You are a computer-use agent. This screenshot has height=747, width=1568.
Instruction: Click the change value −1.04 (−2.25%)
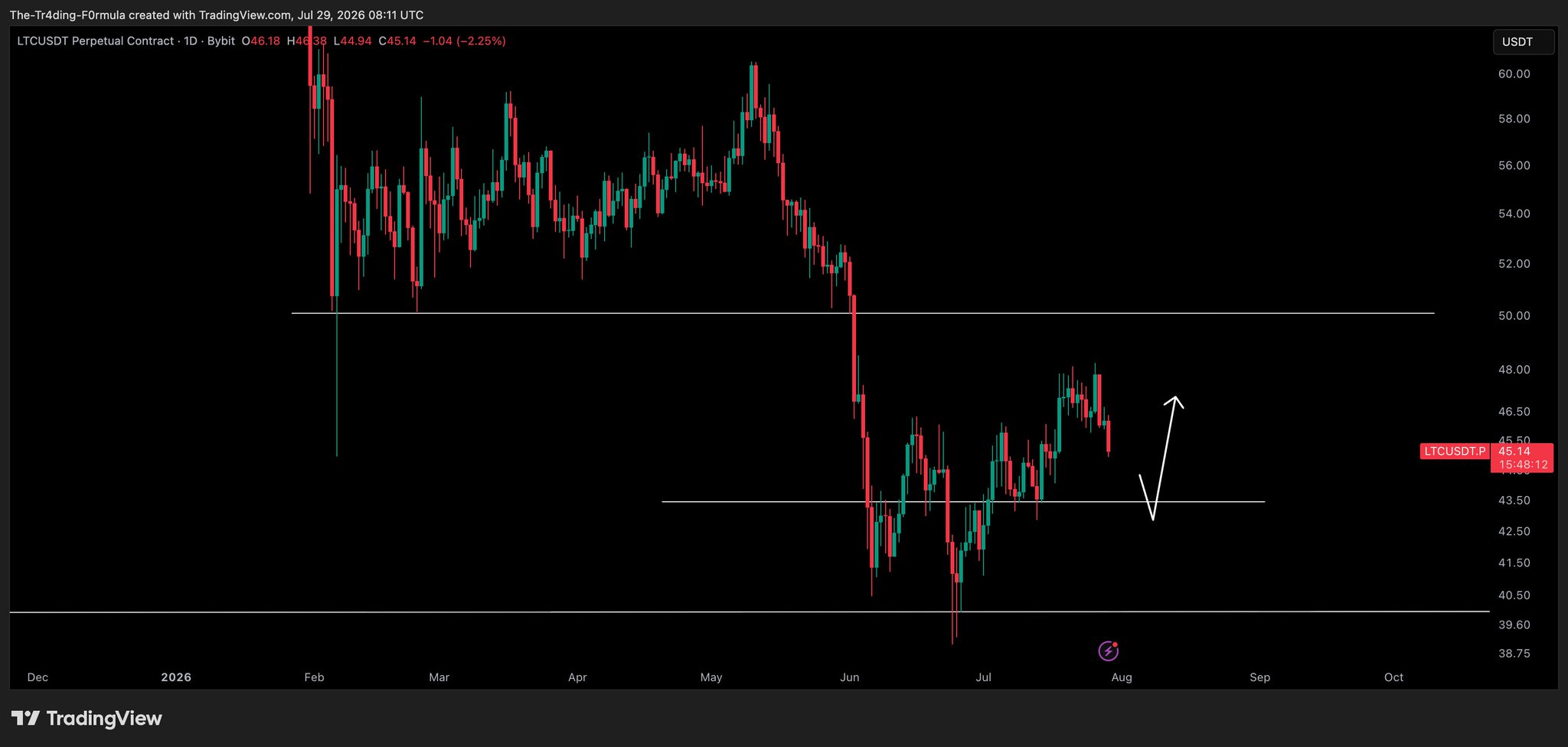point(465,41)
